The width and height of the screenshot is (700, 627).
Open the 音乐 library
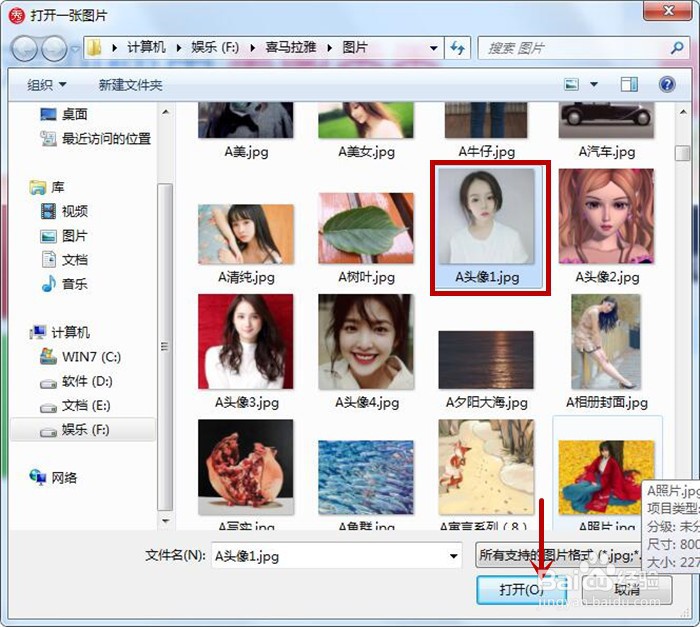coord(64,284)
